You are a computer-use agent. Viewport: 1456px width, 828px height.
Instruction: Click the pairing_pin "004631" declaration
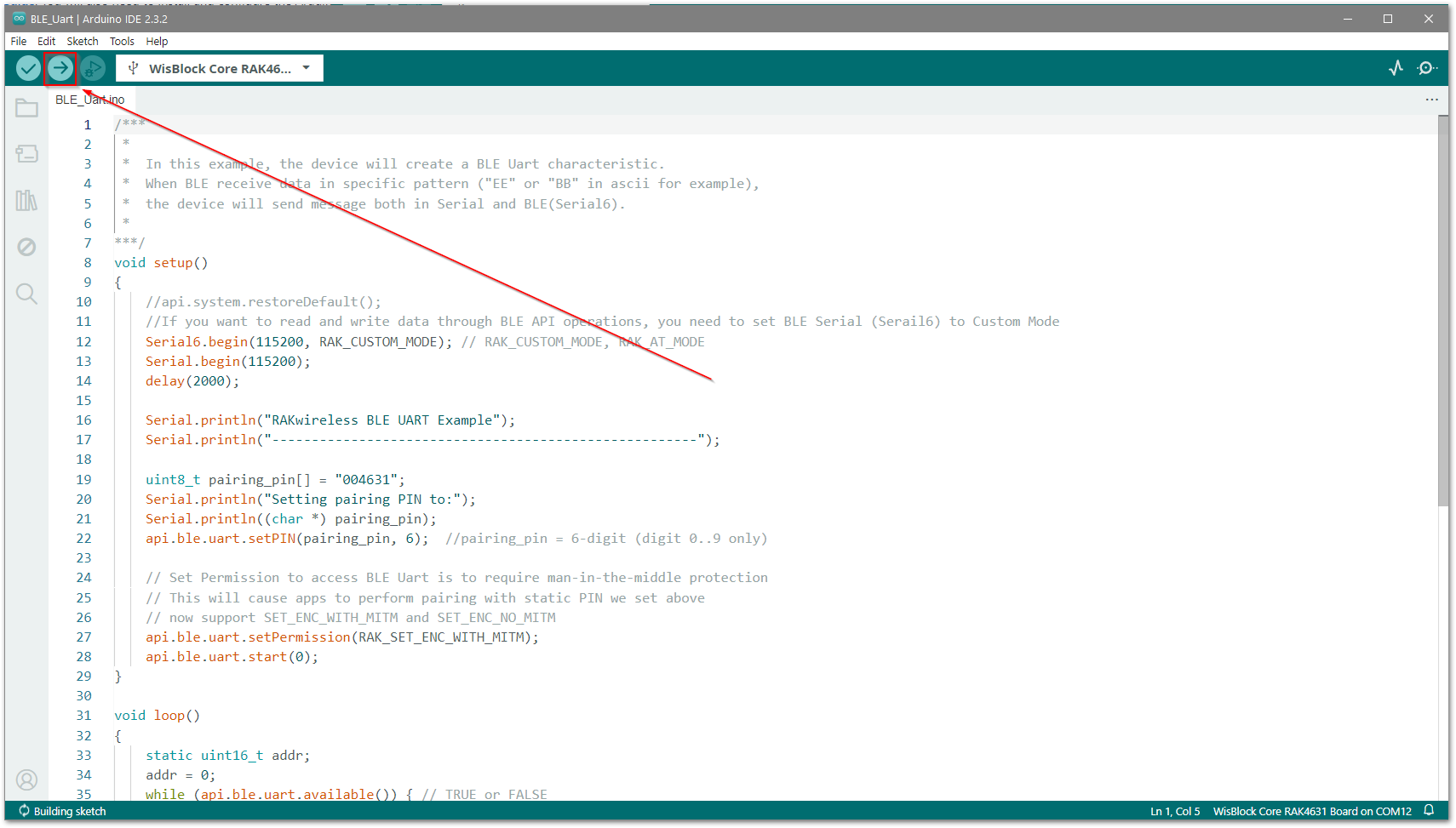[275, 480]
